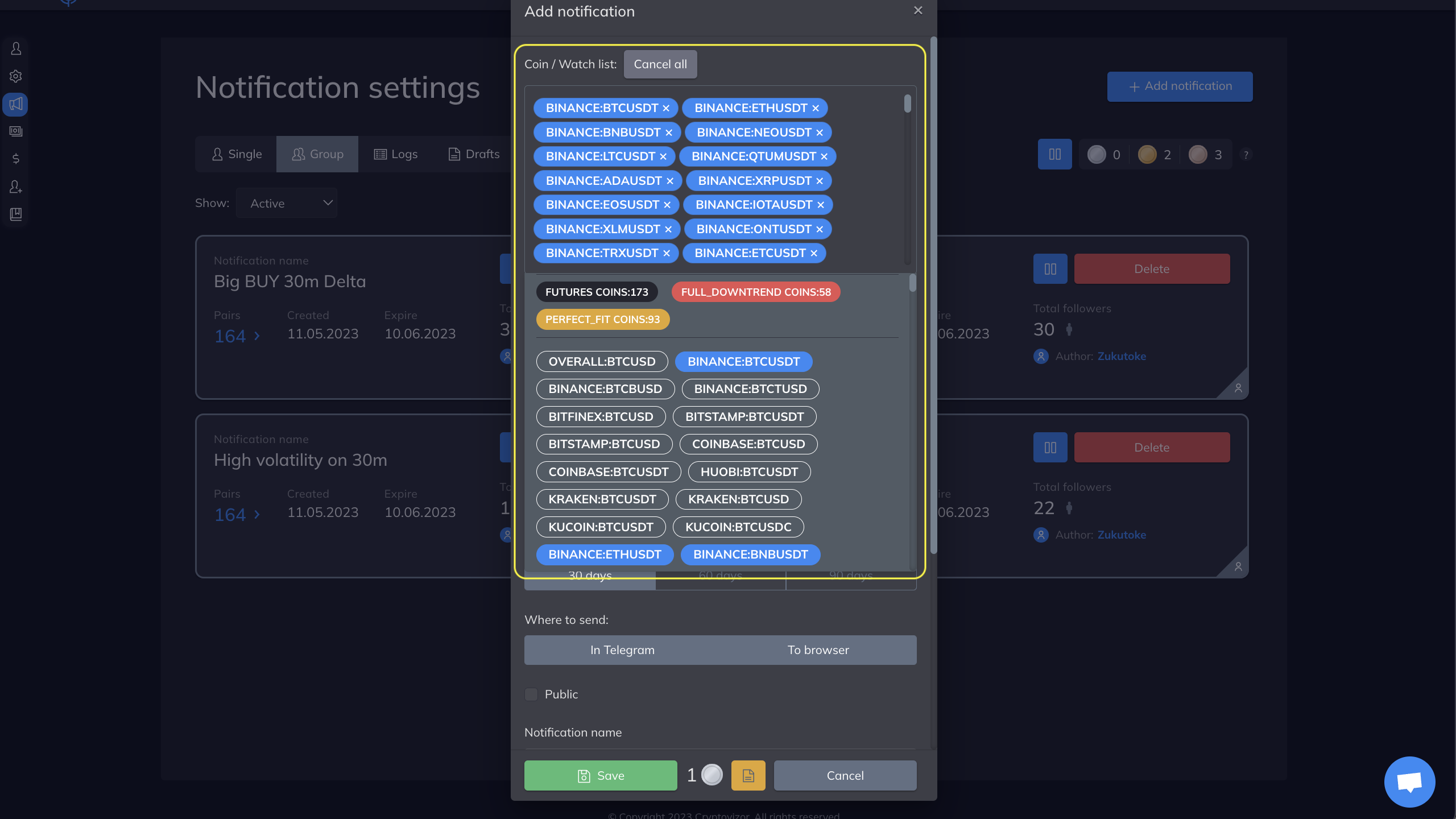Viewport: 1456px width, 819px height.
Task: Open the notifications megaphone sidebar icon
Action: [16, 104]
